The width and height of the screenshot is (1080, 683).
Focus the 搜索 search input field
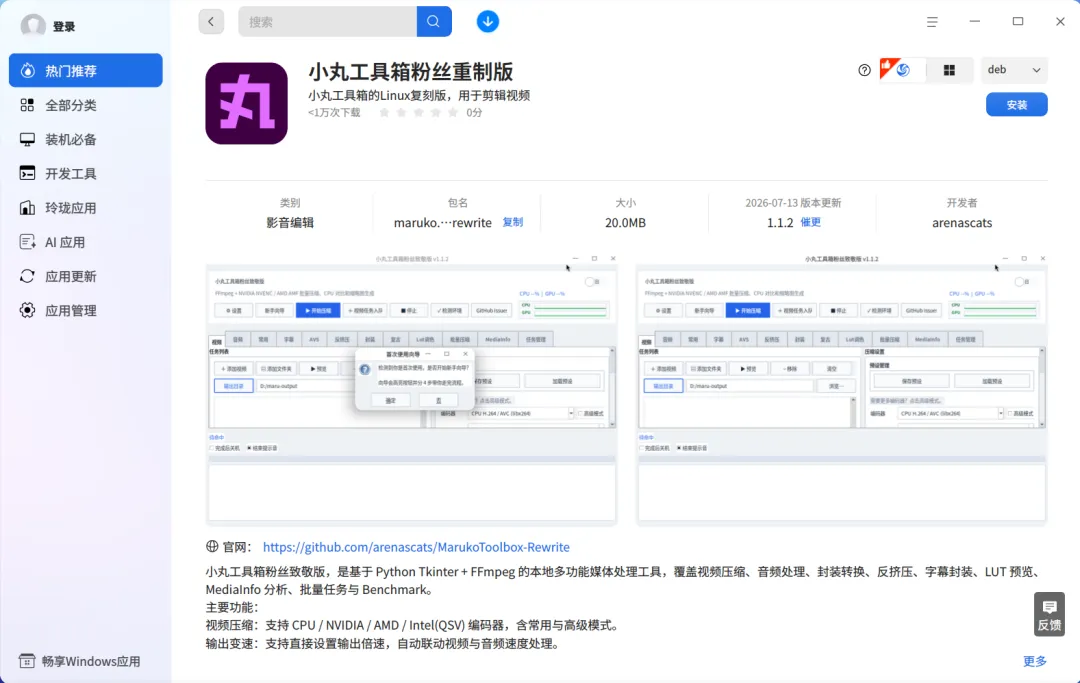[328, 21]
